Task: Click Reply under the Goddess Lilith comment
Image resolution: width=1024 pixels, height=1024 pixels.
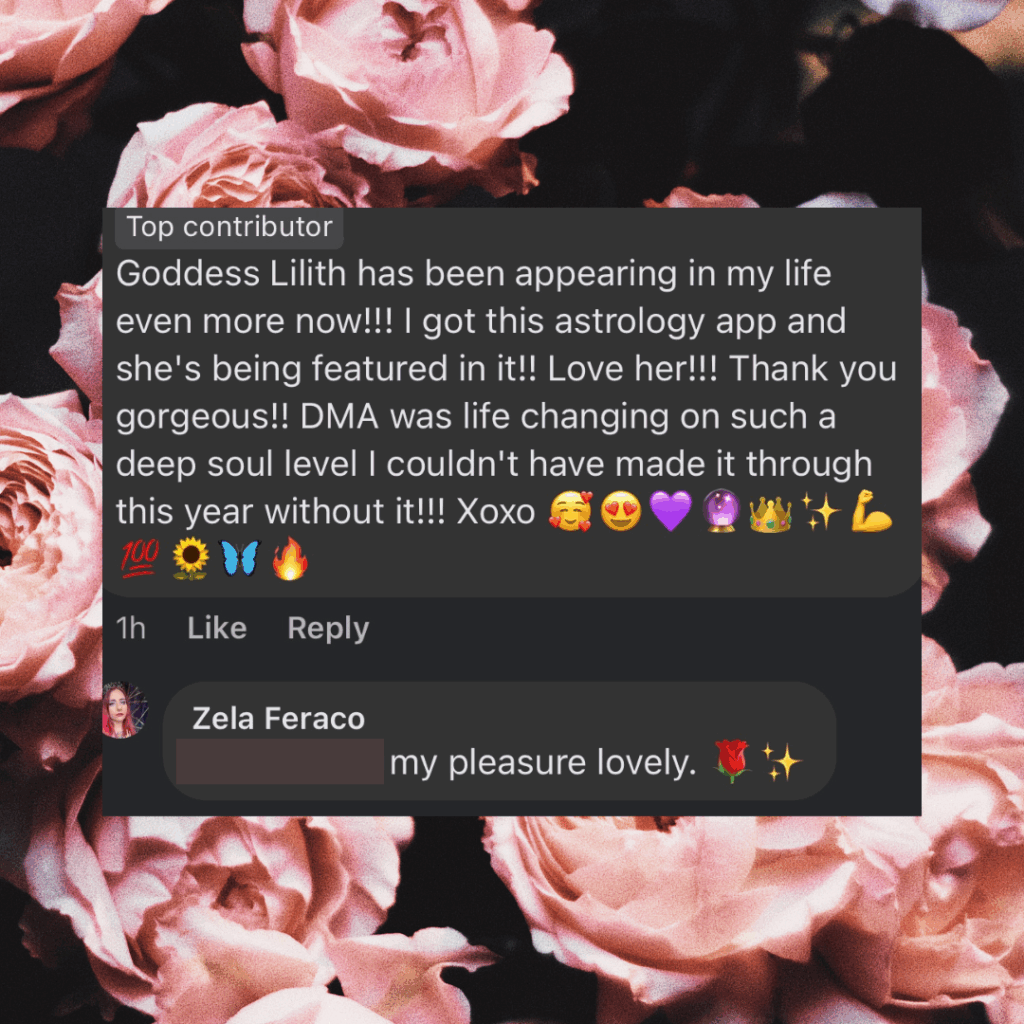Action: coord(328,629)
